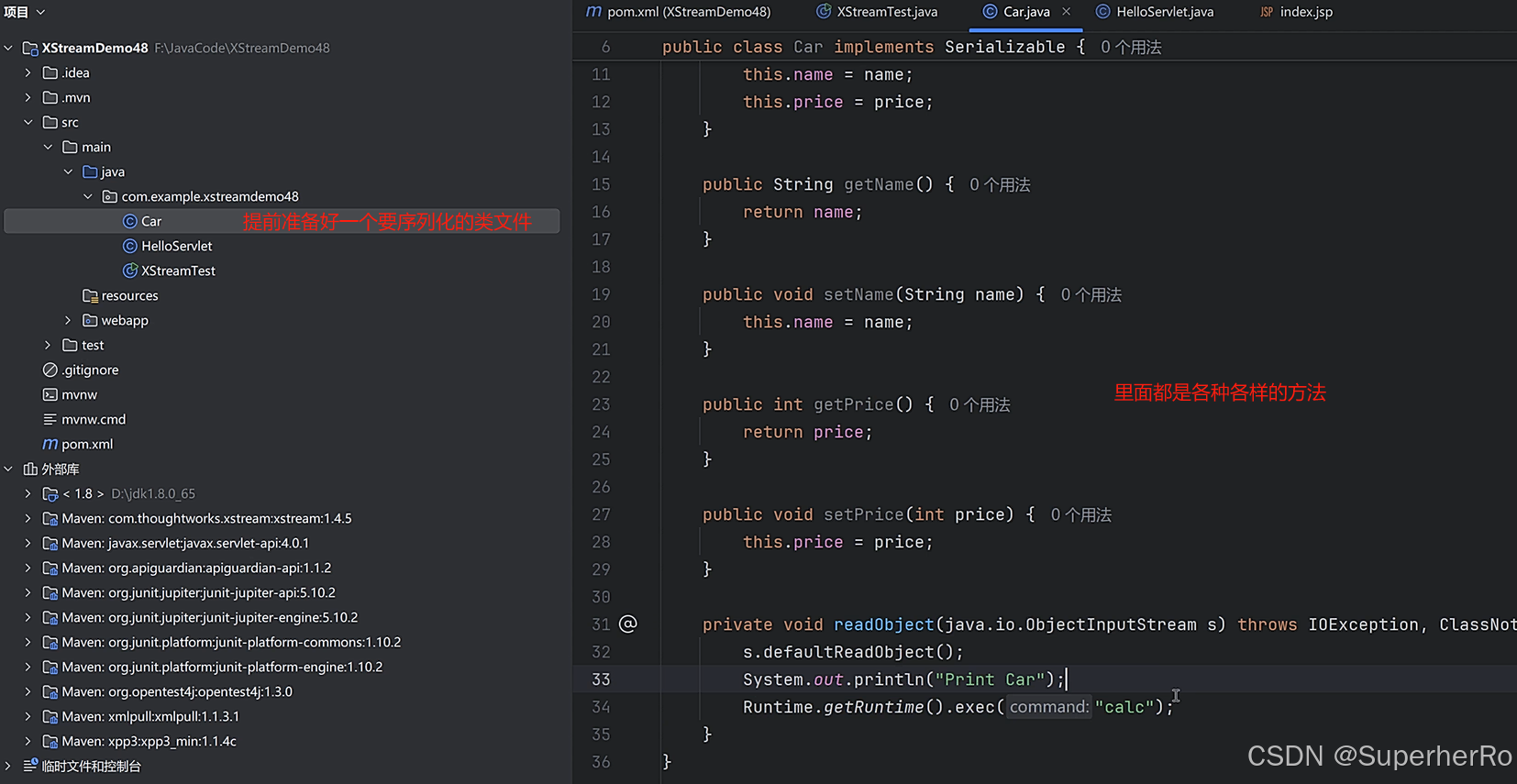The width and height of the screenshot is (1517, 784).
Task: Click s.defaultReadObject() on line 32
Action: click(x=853, y=652)
